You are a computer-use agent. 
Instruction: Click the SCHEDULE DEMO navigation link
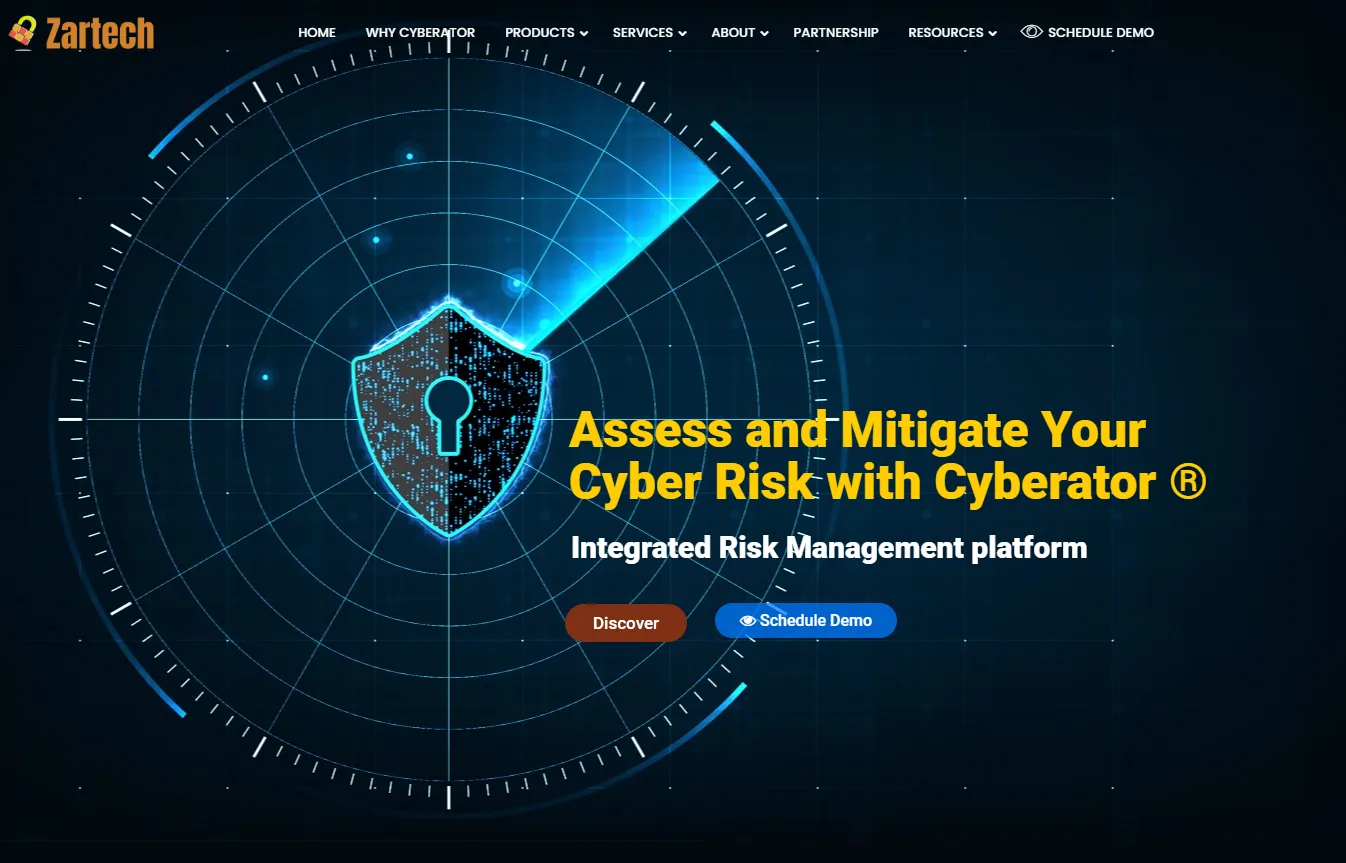(1098, 32)
